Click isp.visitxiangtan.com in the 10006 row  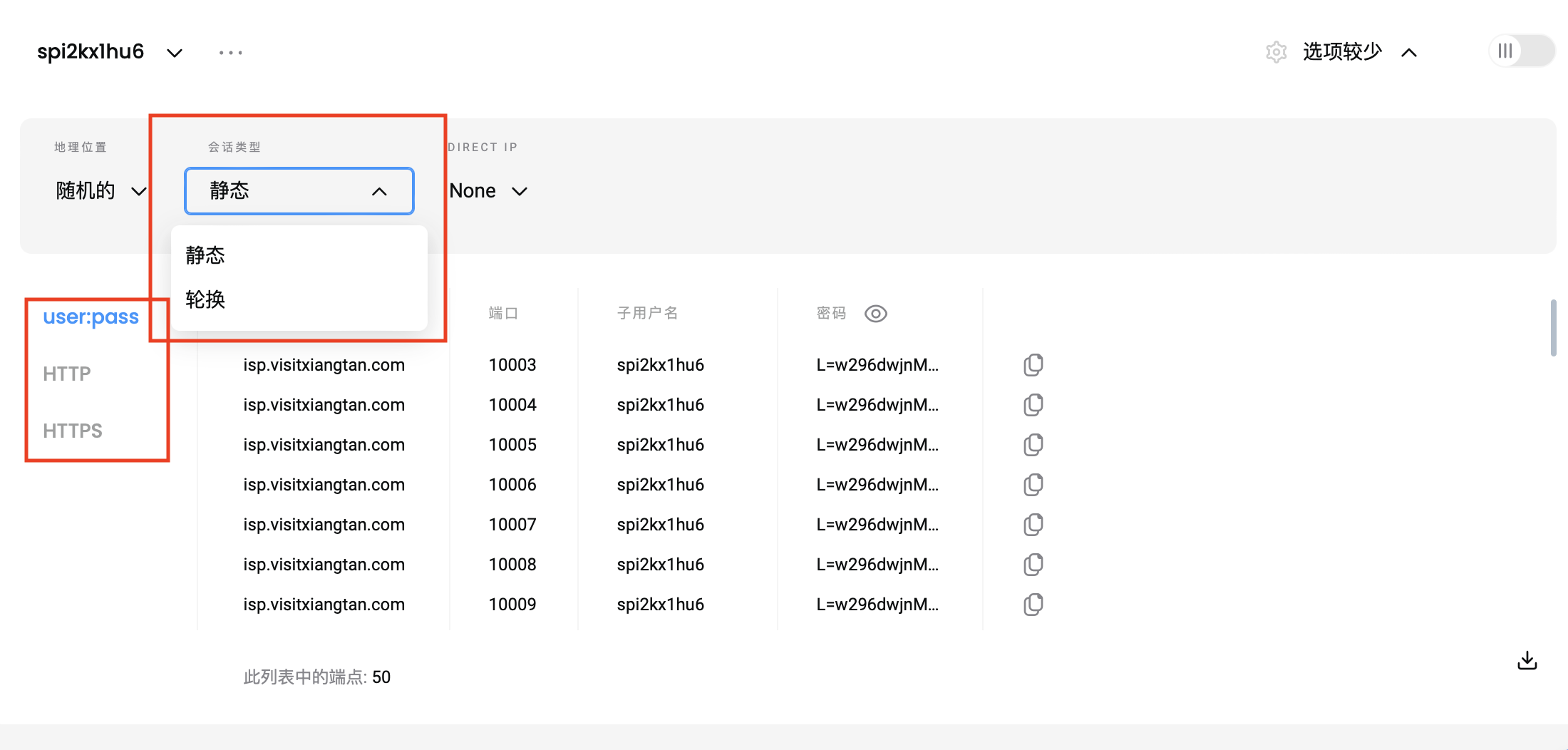coord(324,485)
